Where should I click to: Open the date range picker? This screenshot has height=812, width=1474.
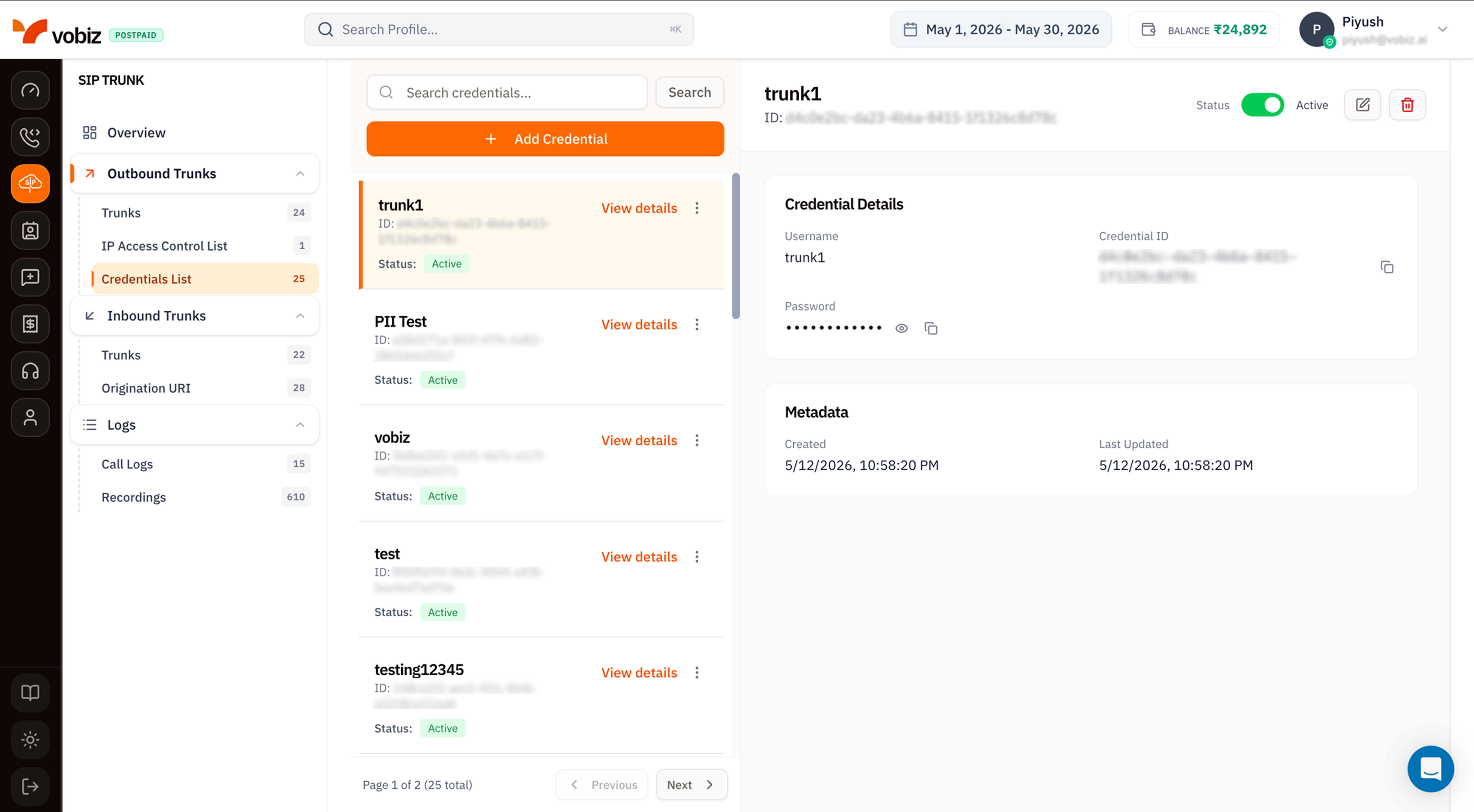click(1001, 29)
